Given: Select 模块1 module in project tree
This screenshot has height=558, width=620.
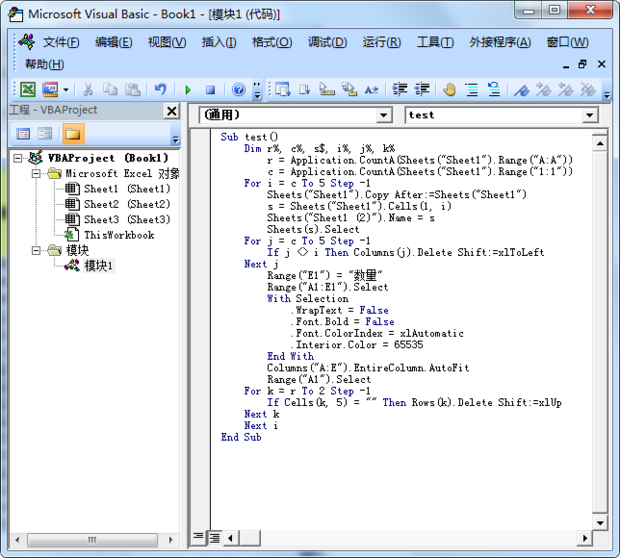Looking at the screenshot, I should tap(98, 266).
